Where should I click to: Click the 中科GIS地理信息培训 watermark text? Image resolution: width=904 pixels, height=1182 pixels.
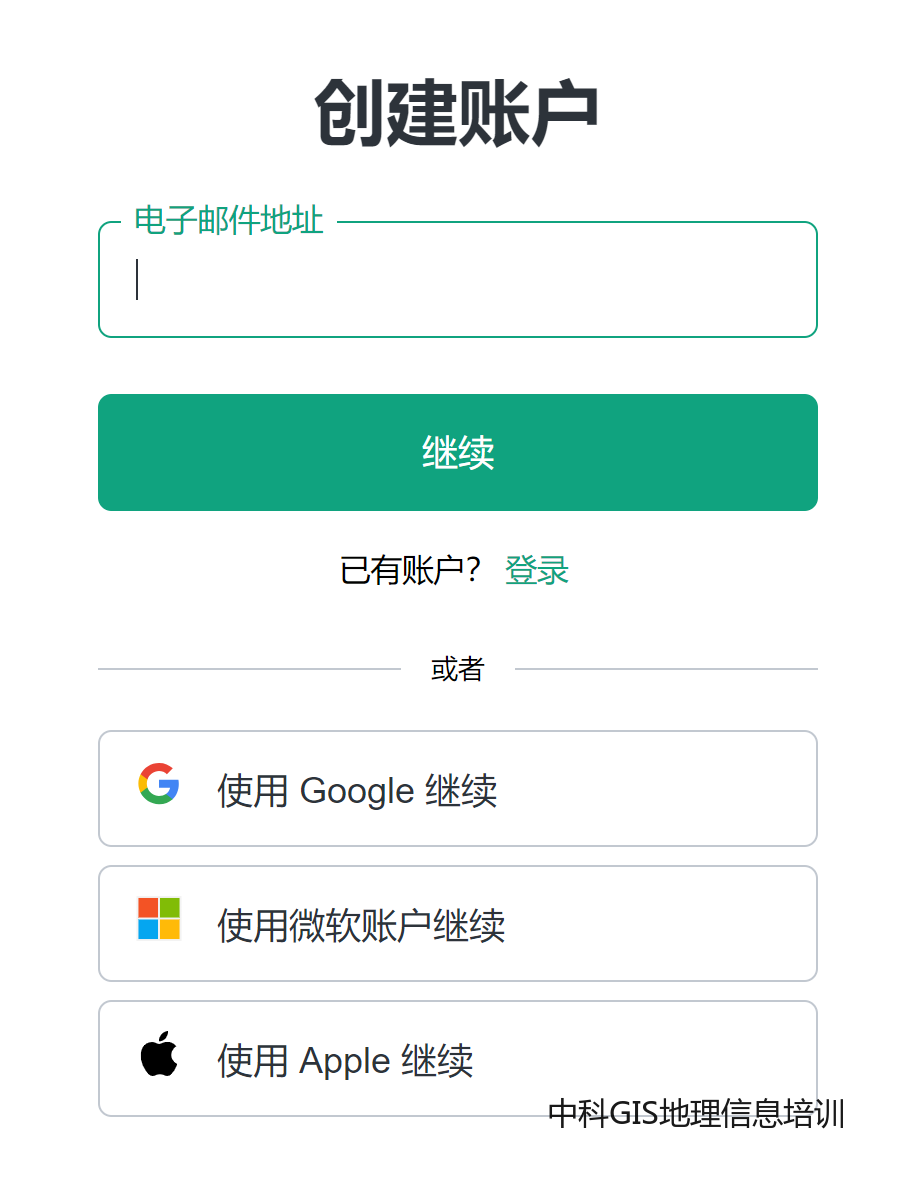696,1113
